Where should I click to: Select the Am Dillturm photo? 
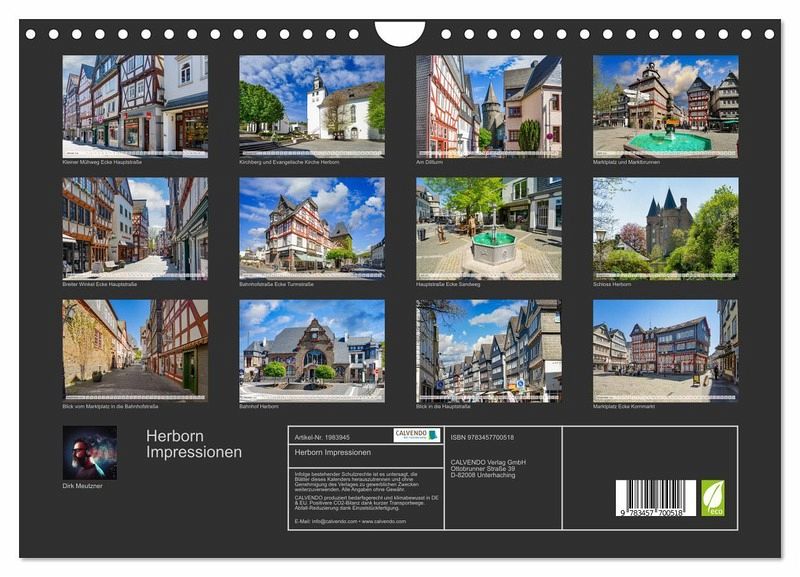pyautogui.click(x=488, y=105)
